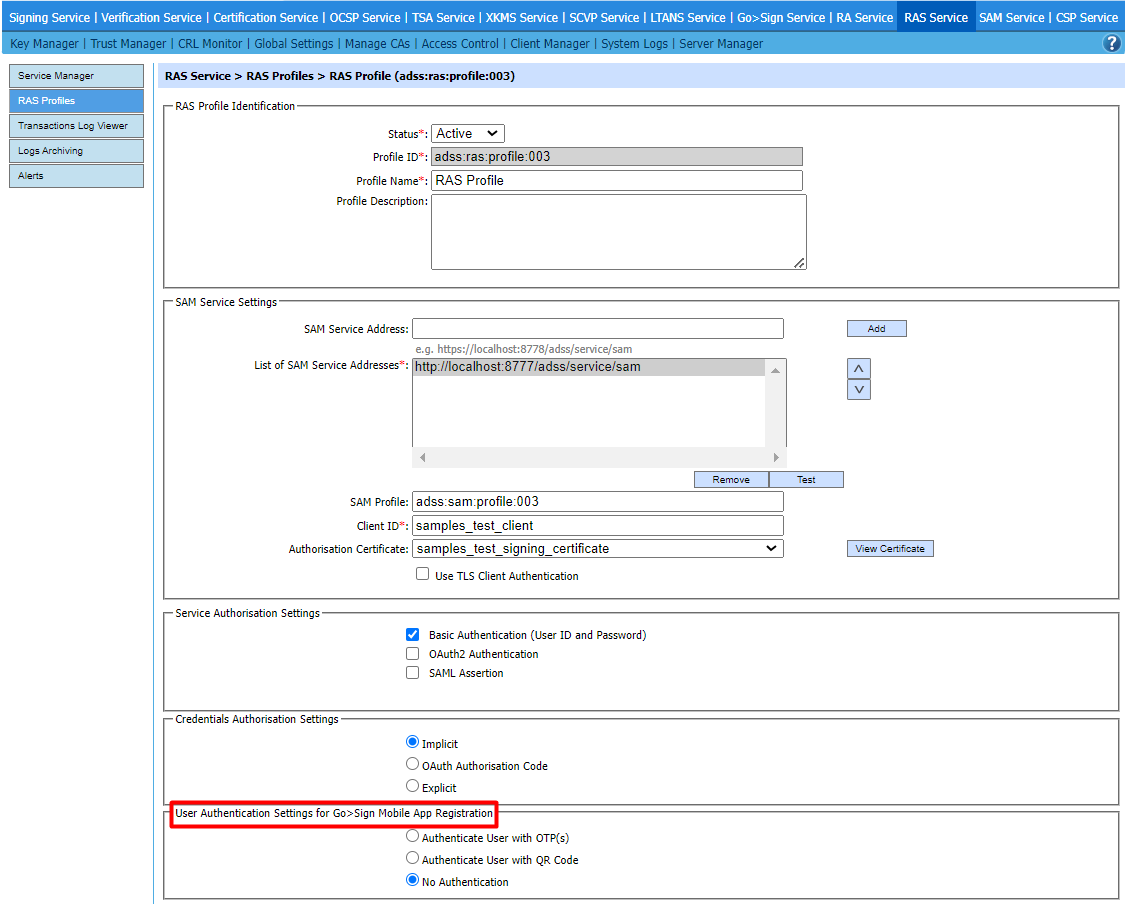1128x904 pixels.
Task: Click the View Certificate button
Action: coord(889,548)
